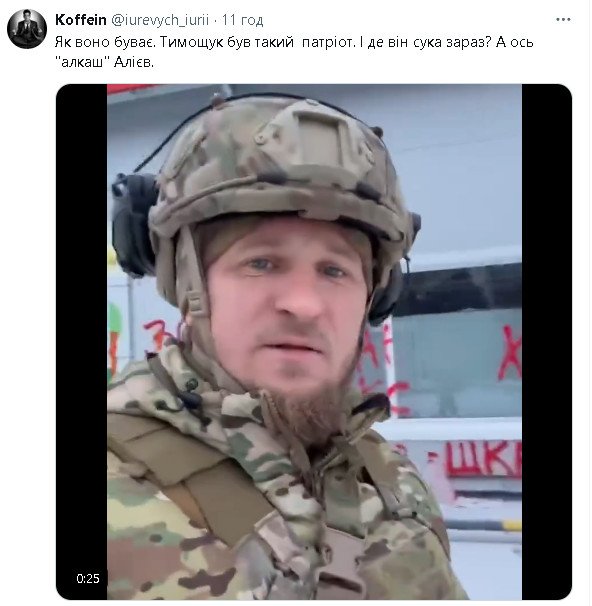Click the red ШК graffiti in video
Viewport: 592px width, 606px height.
pos(483,460)
